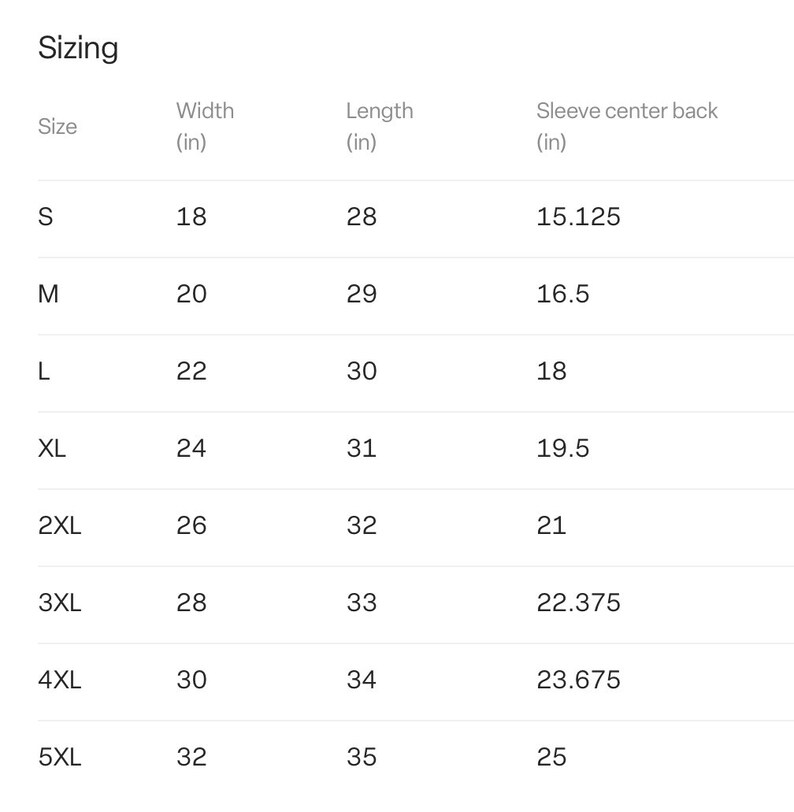Select the XL size row label

[x=52, y=448]
